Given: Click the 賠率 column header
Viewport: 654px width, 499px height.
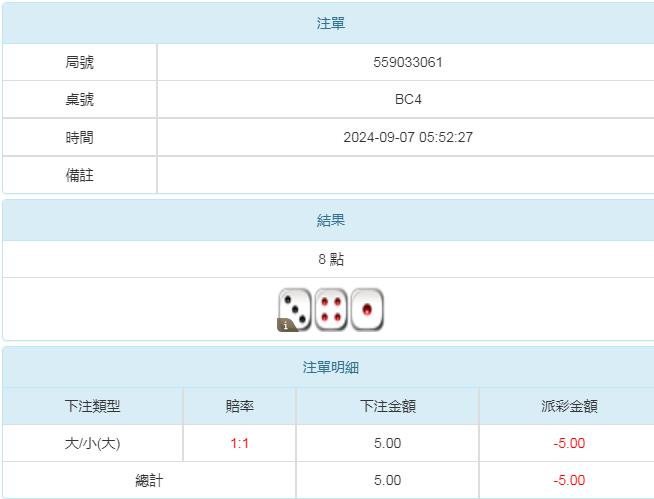Looking at the screenshot, I should point(240,406).
